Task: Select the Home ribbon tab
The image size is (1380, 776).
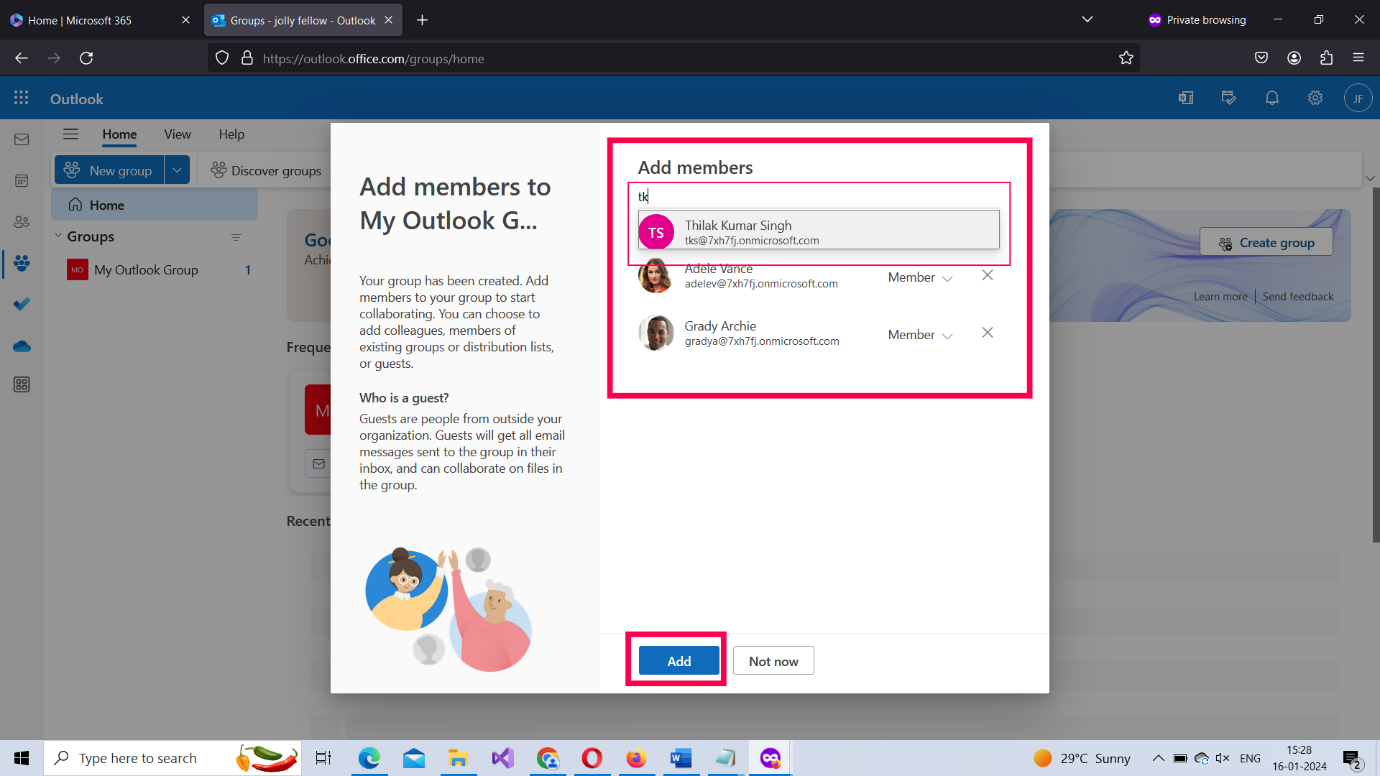Action: pyautogui.click(x=119, y=134)
